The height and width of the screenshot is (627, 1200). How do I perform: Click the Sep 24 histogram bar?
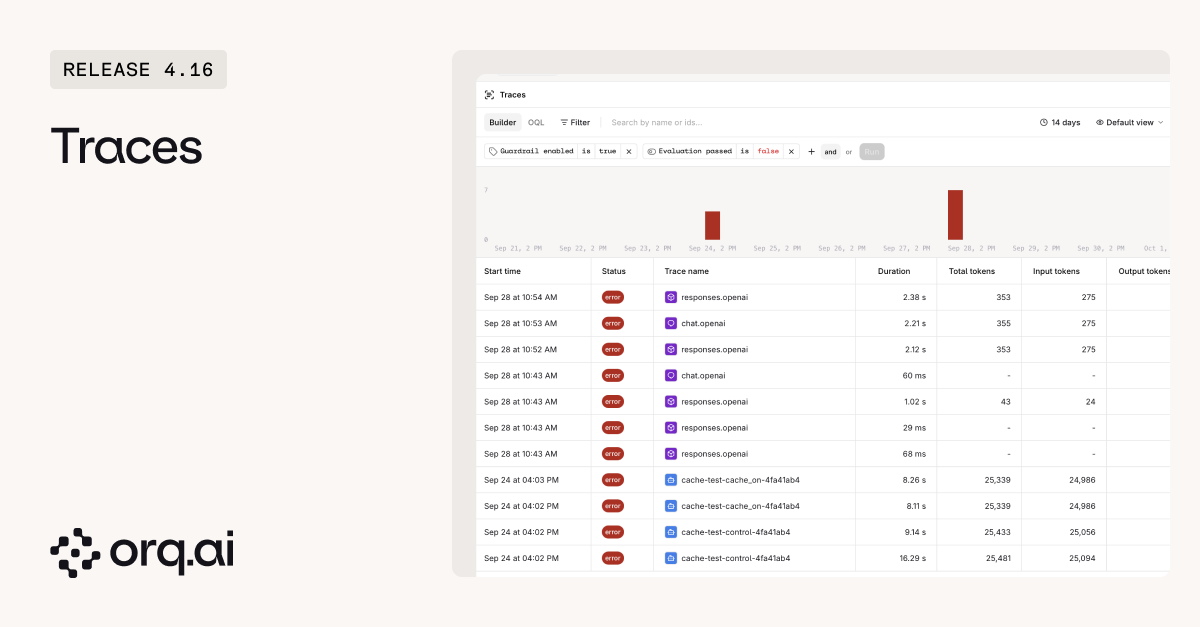point(712,225)
